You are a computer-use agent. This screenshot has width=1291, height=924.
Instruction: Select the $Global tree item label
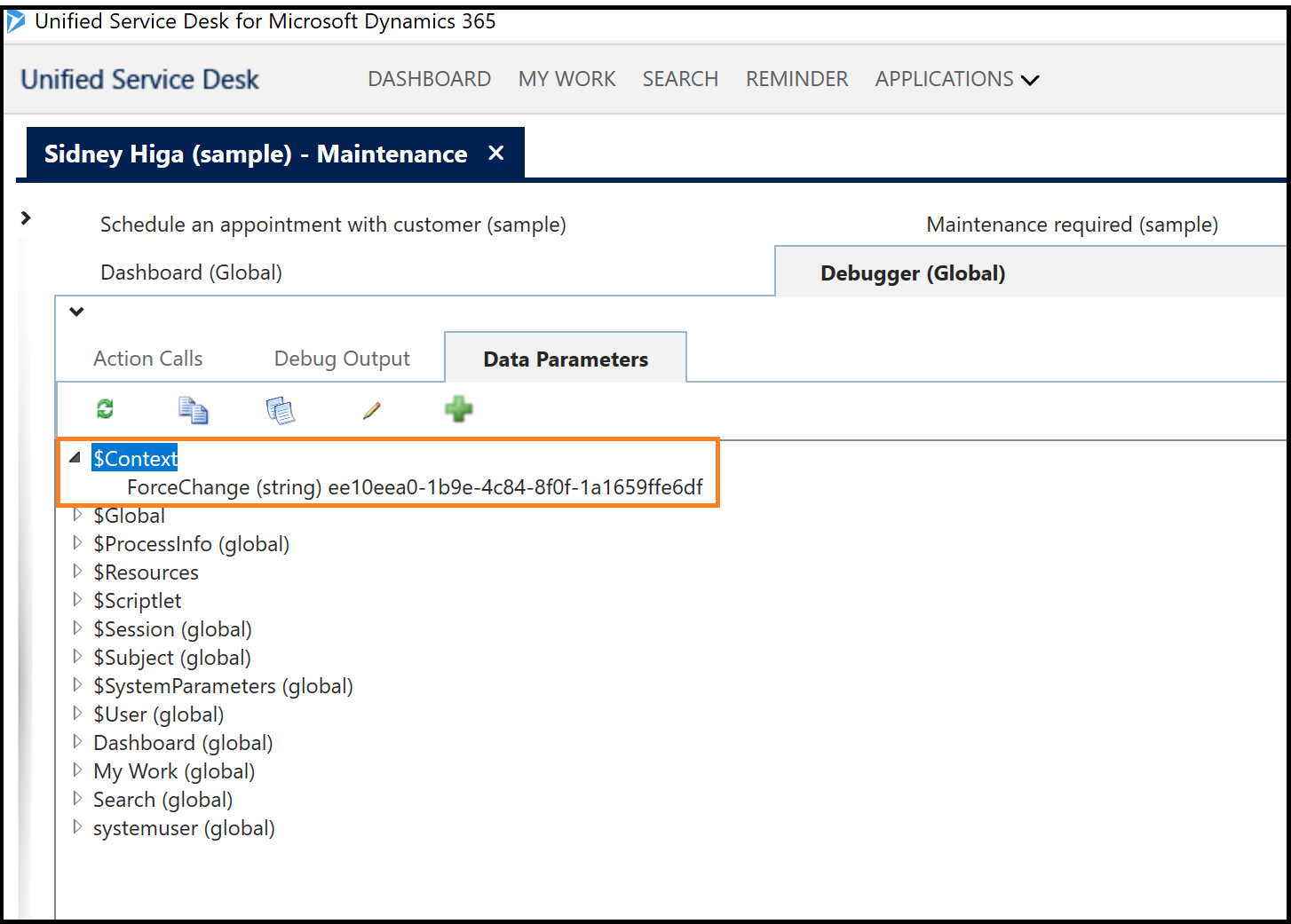click(x=130, y=516)
